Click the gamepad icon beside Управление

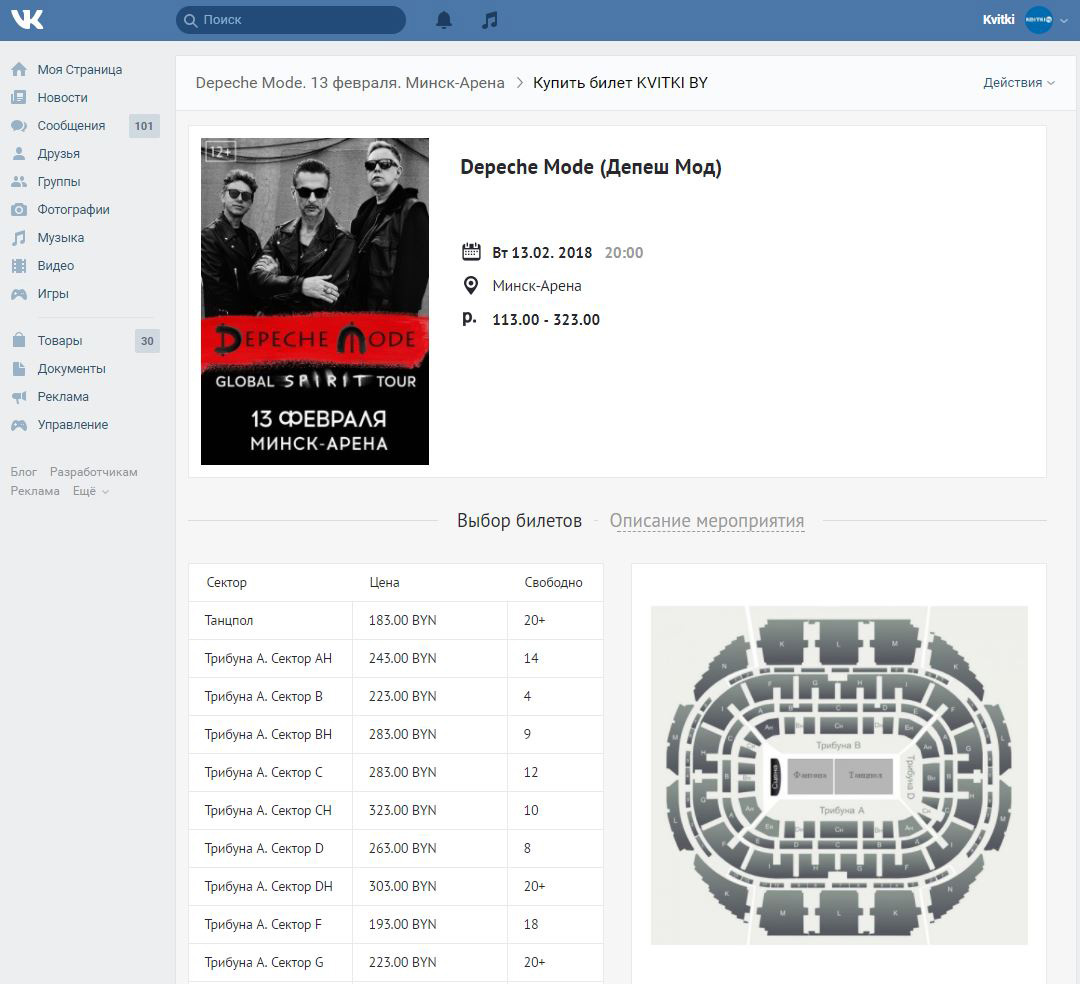pos(19,425)
